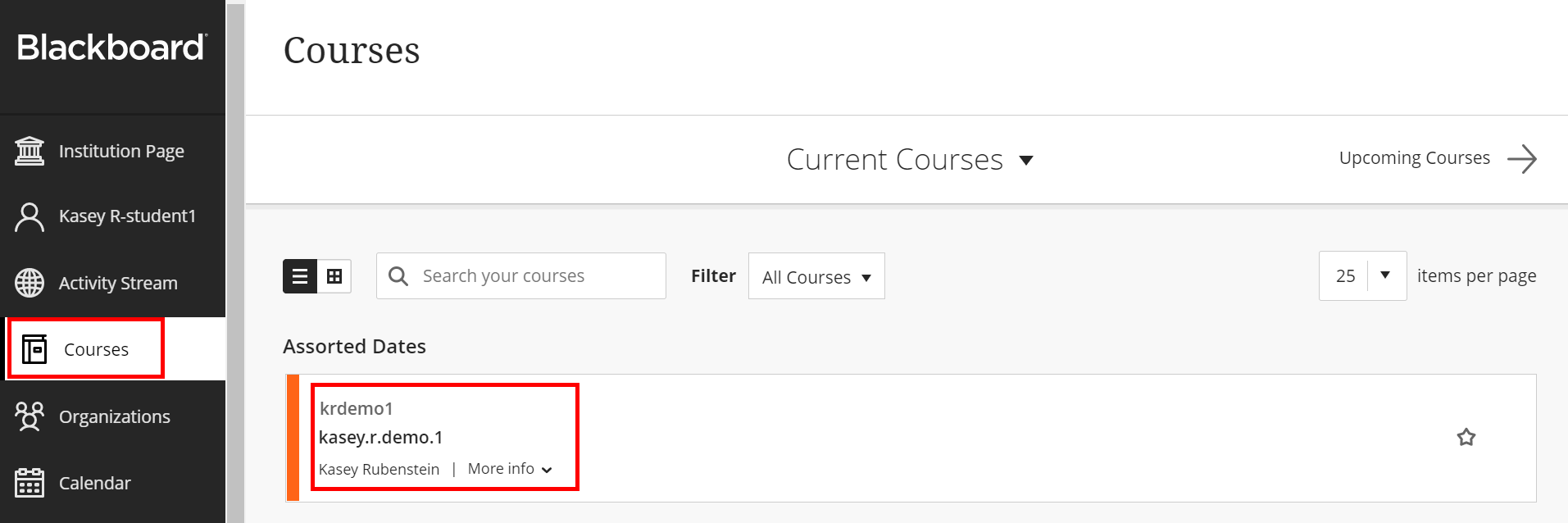Open the All Courses filter dropdown

click(x=816, y=276)
